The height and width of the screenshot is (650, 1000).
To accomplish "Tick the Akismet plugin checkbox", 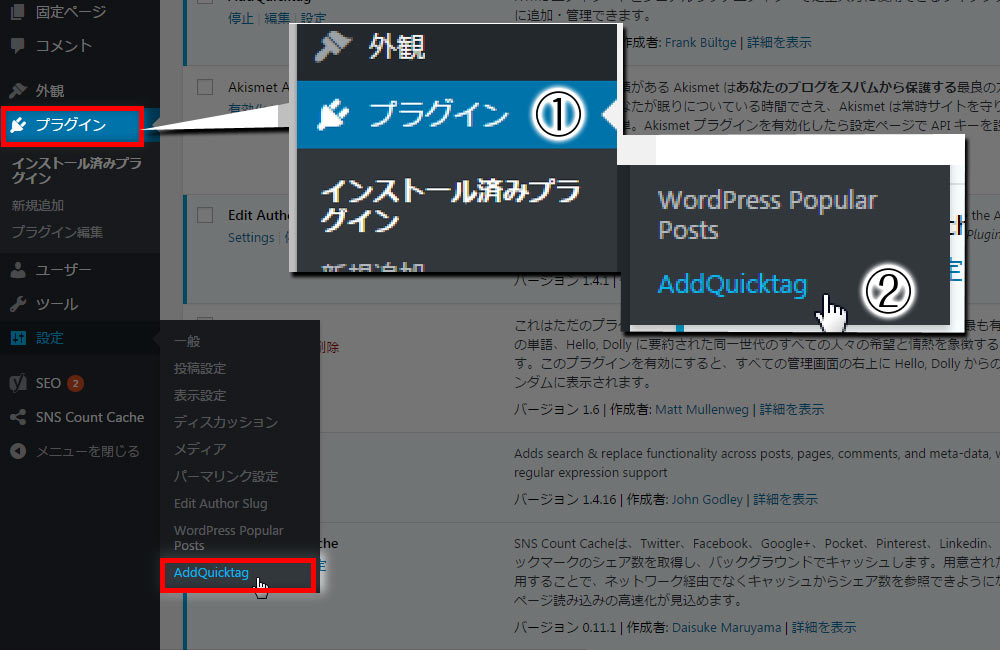I will tap(205, 87).
